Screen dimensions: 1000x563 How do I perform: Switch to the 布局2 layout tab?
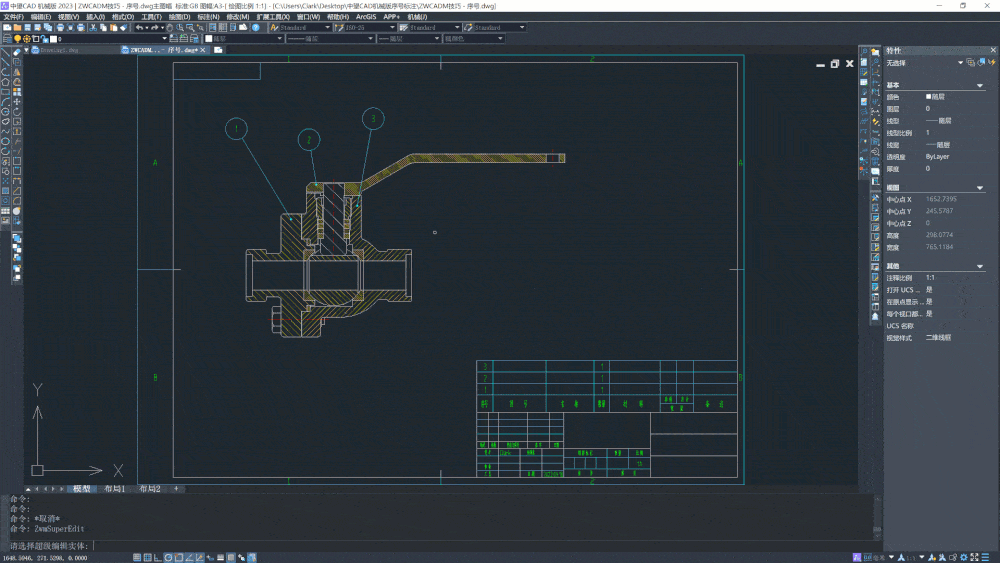pyautogui.click(x=149, y=489)
